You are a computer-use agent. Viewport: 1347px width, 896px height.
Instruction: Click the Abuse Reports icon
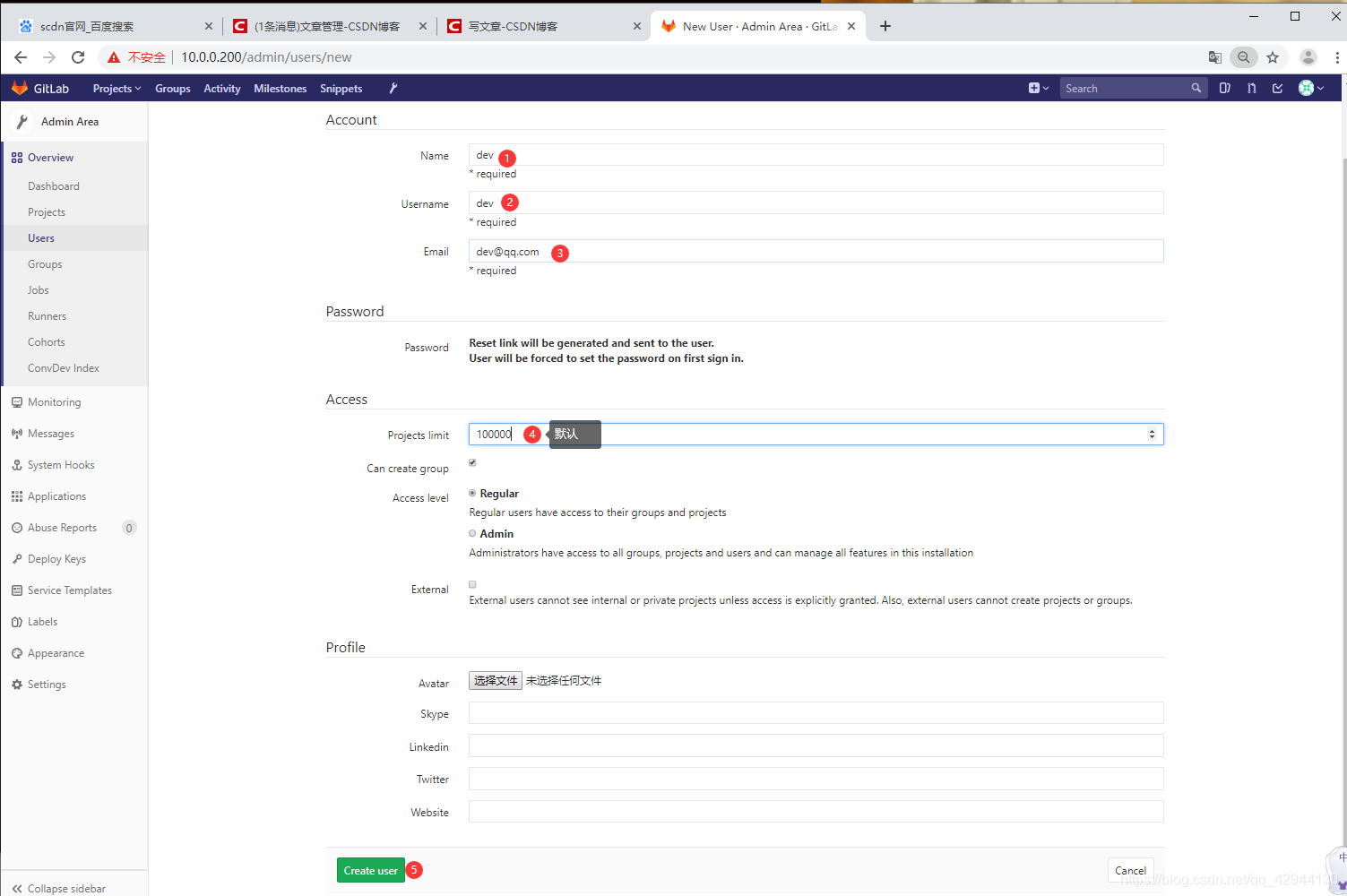[17, 528]
